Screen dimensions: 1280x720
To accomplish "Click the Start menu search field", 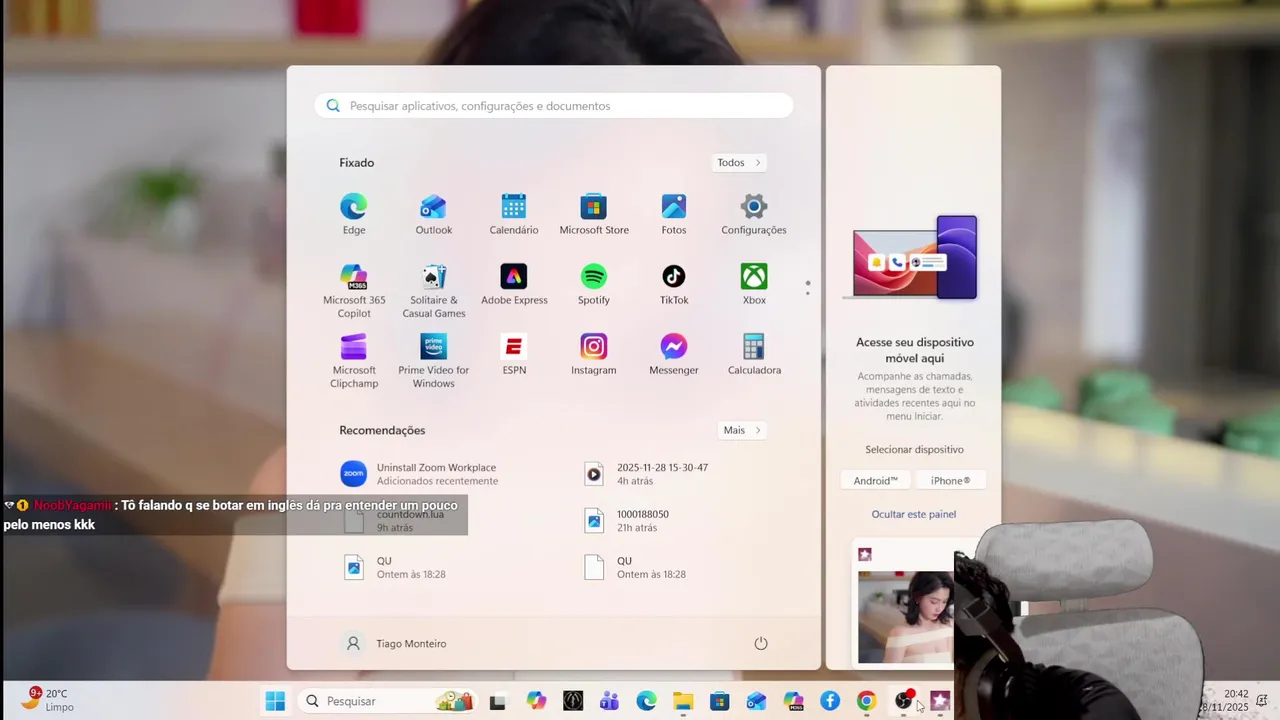I will [x=554, y=106].
